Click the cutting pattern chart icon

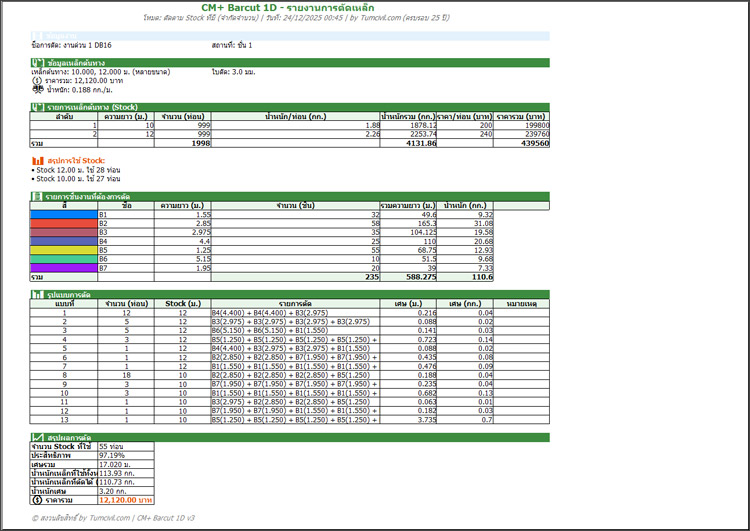coord(37,296)
